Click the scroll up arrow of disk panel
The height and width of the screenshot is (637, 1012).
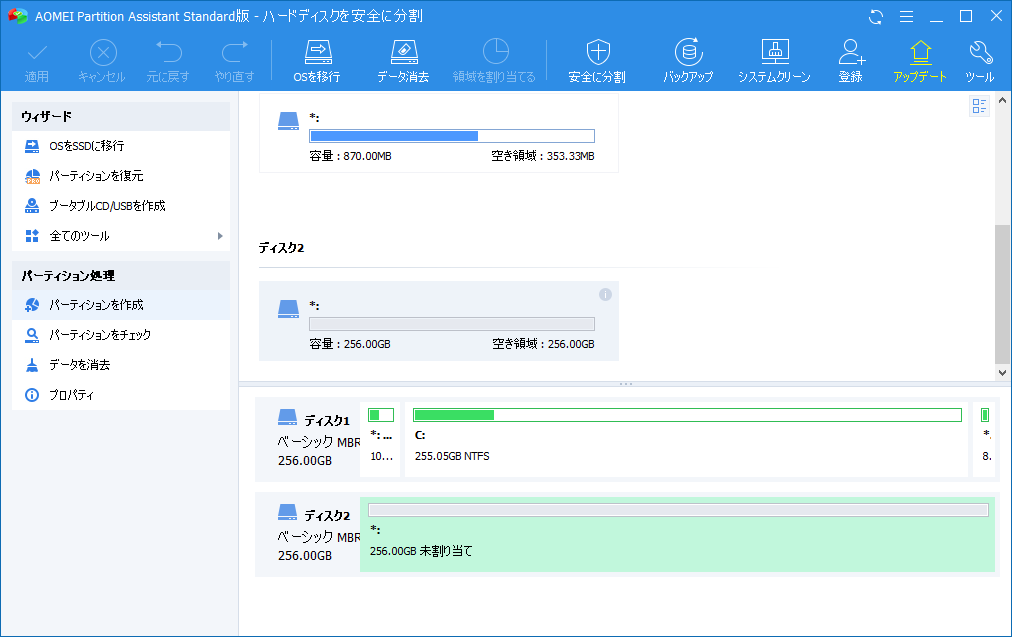pos(1002,100)
